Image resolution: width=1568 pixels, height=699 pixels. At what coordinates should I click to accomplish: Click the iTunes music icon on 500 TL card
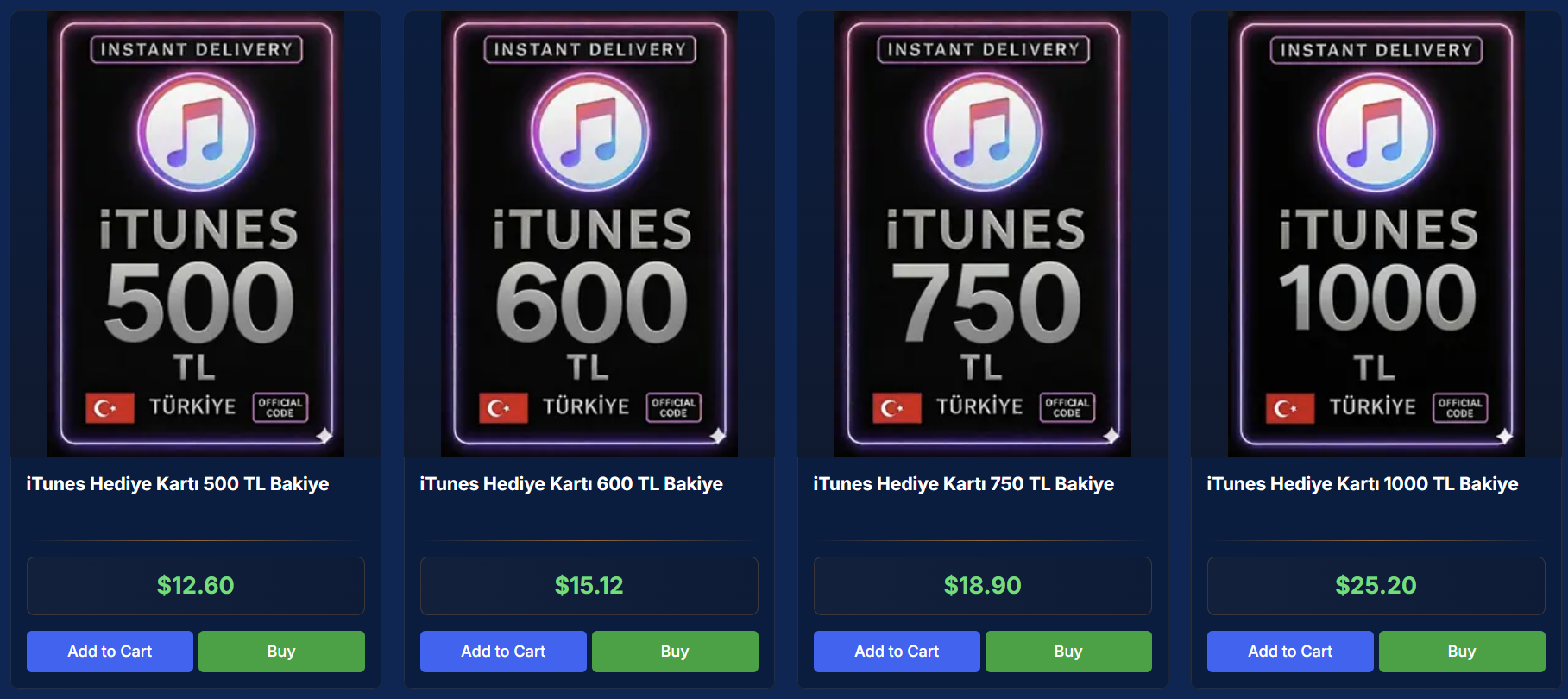[x=197, y=133]
